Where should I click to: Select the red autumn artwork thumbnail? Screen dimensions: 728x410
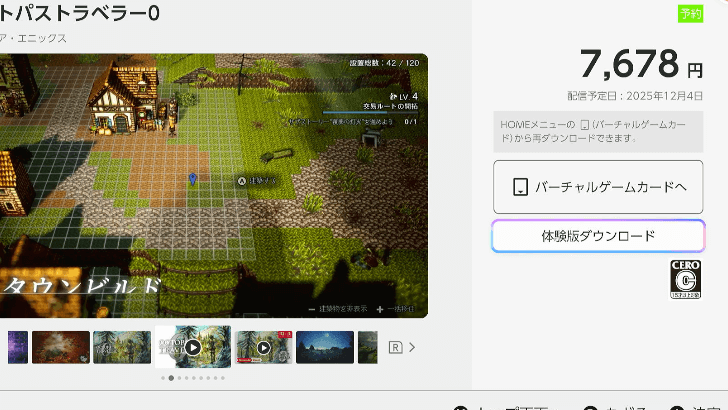tap(61, 347)
